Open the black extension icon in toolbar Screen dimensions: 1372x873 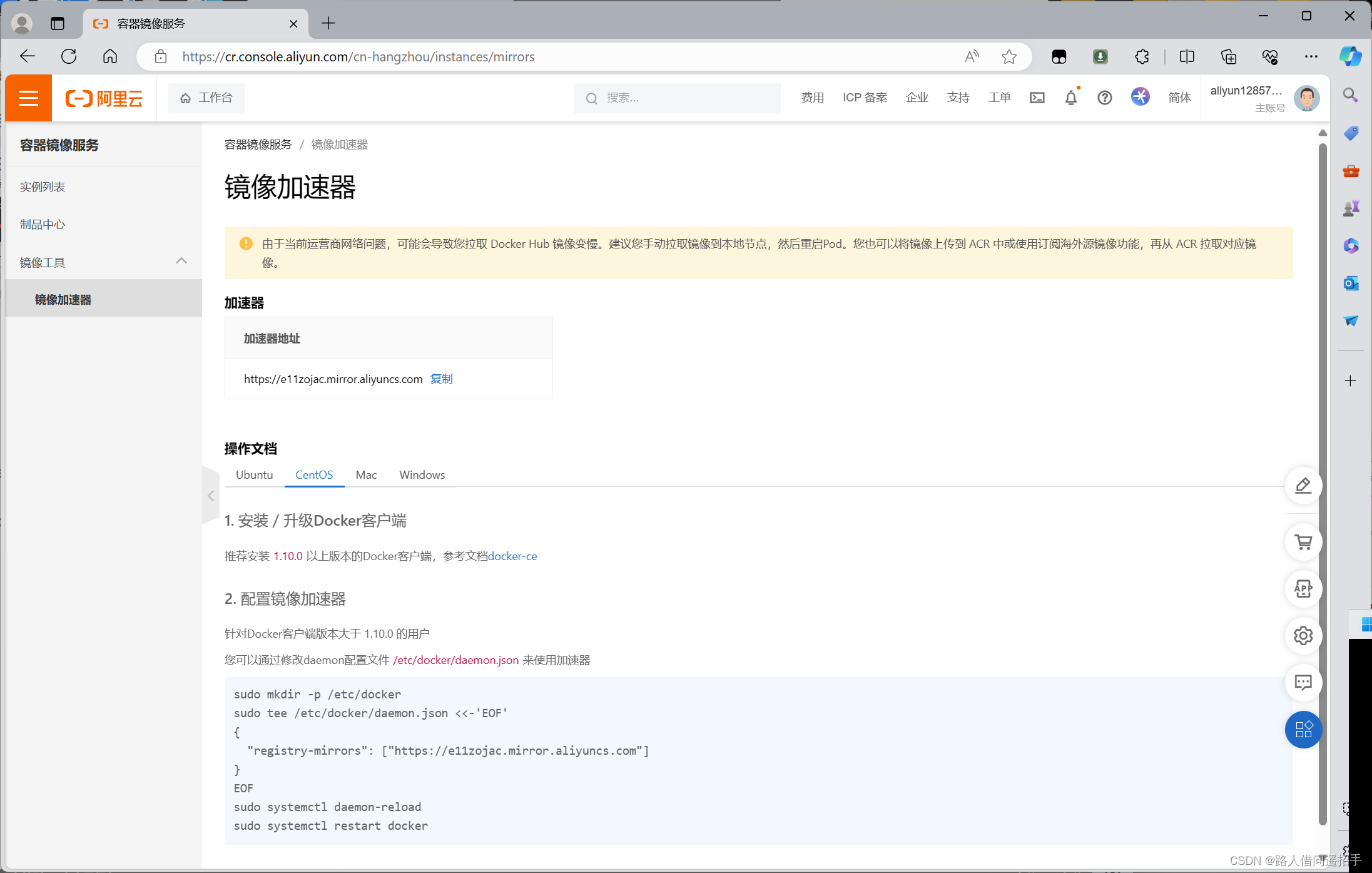(1059, 57)
